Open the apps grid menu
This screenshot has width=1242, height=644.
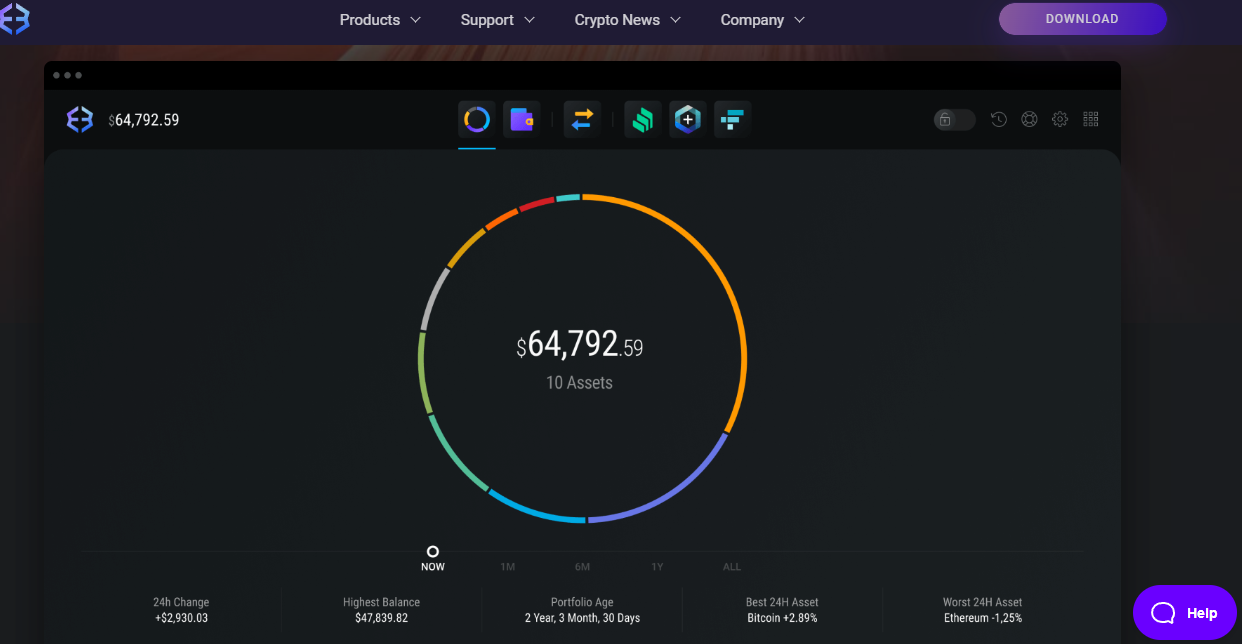(x=1090, y=119)
